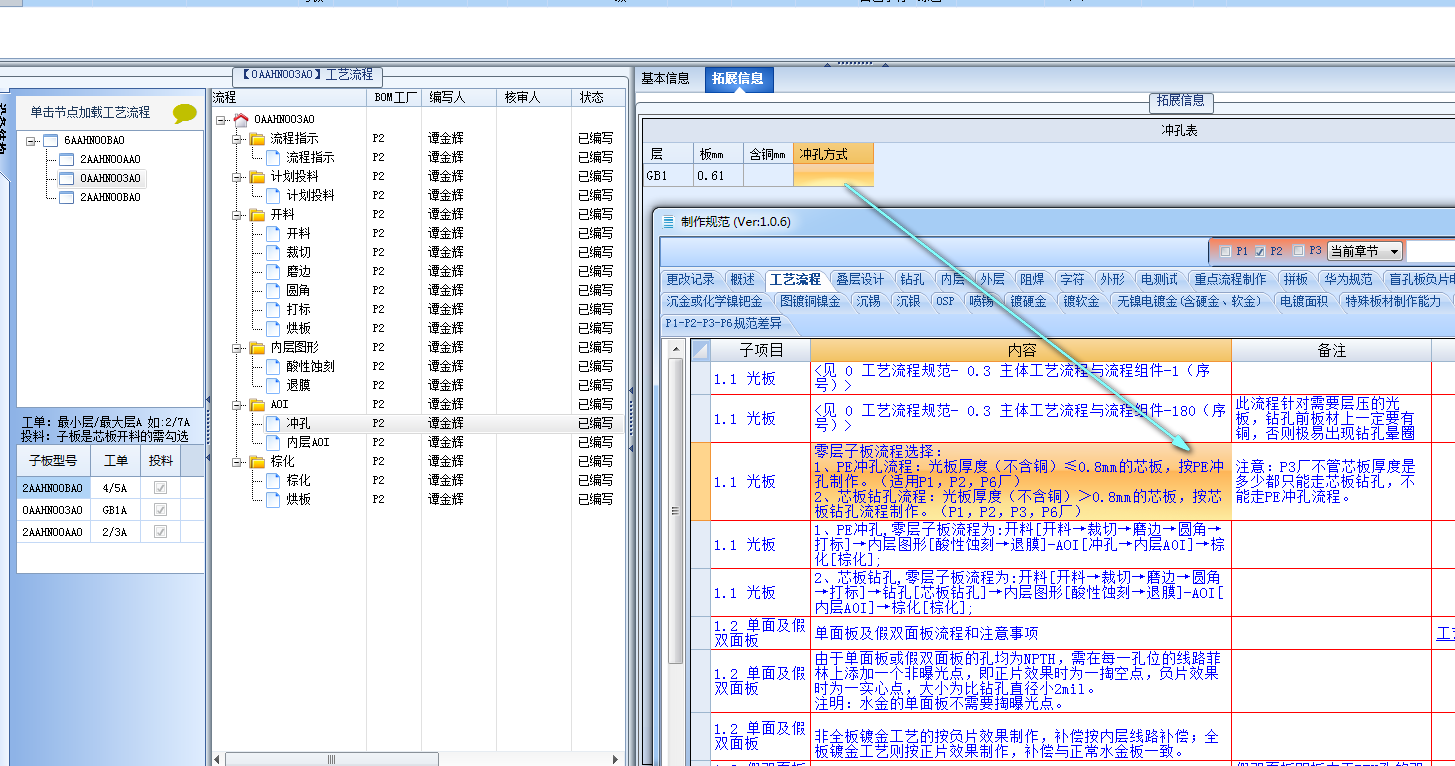The height and width of the screenshot is (766, 1455).
Task: Click the orange 冲孔方式 cell for GB1
Action: (833, 176)
